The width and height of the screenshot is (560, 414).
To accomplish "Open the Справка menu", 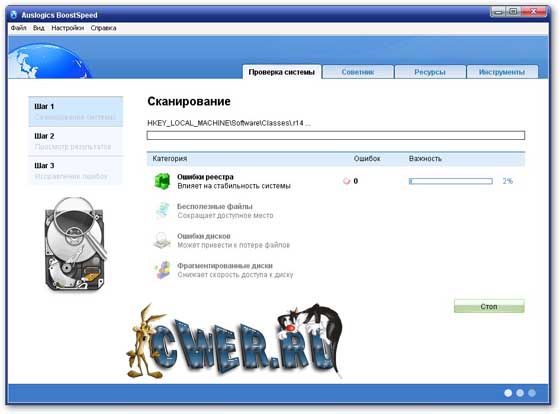I will tap(103, 28).
